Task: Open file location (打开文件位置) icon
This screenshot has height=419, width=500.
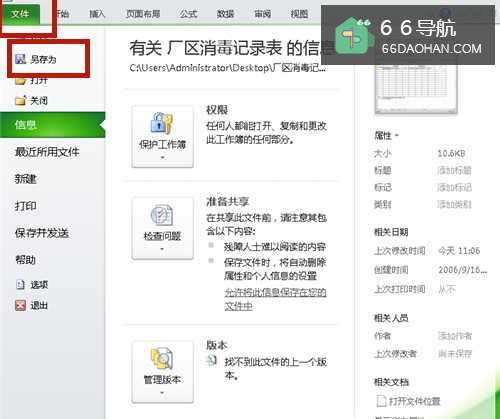Action: (x=381, y=401)
